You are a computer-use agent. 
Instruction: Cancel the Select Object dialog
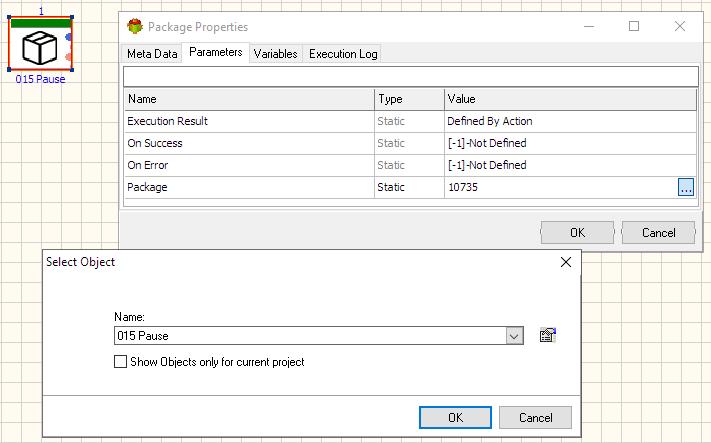[536, 417]
